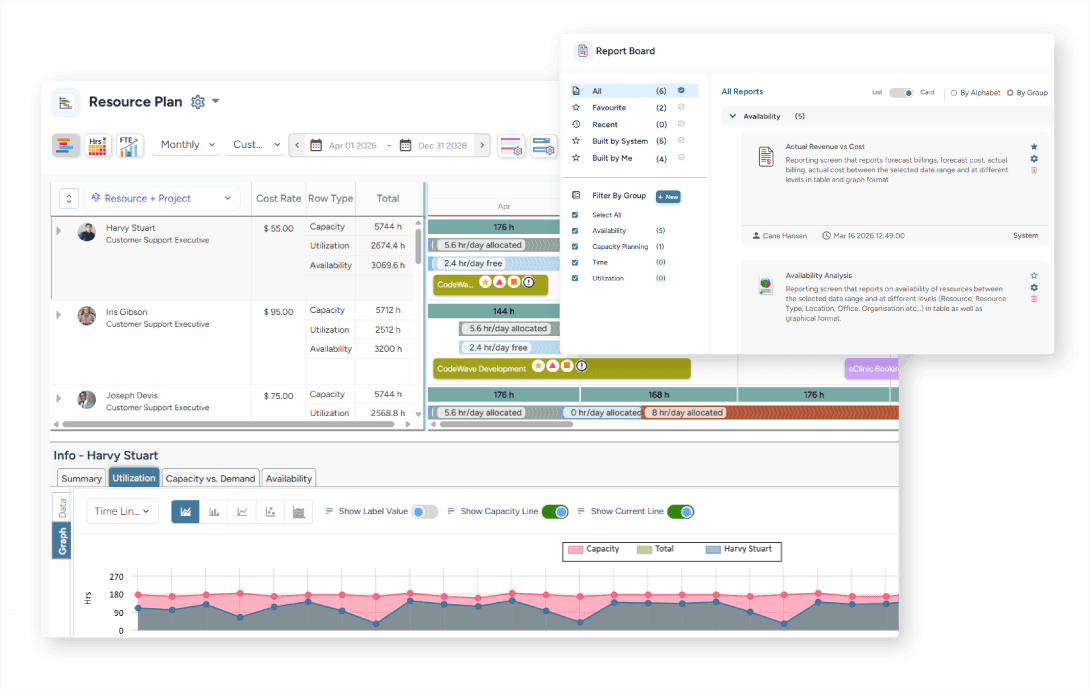The height and width of the screenshot is (691, 1090).
Task: Toggle the List/Card view switch
Action: coord(901,92)
